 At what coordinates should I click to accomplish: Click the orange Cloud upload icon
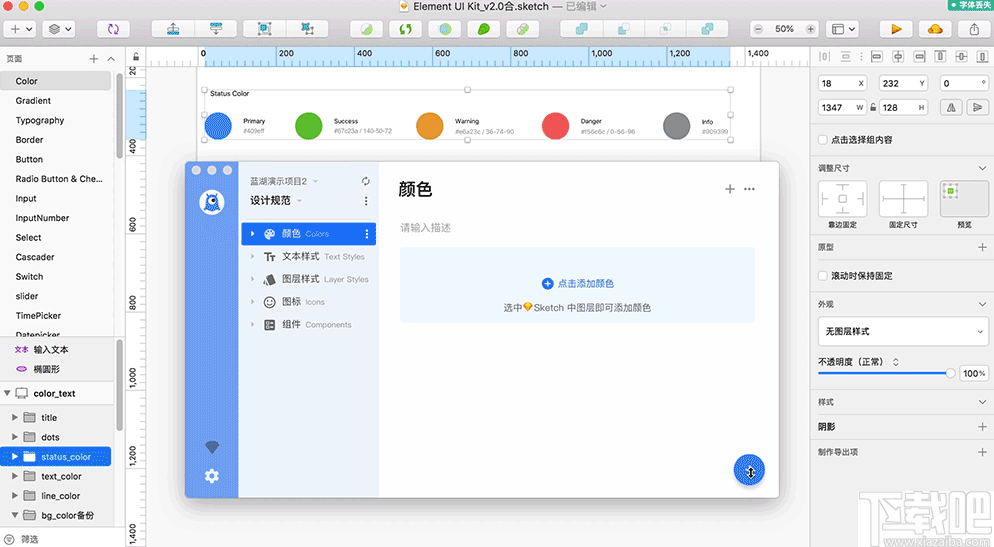[935, 29]
